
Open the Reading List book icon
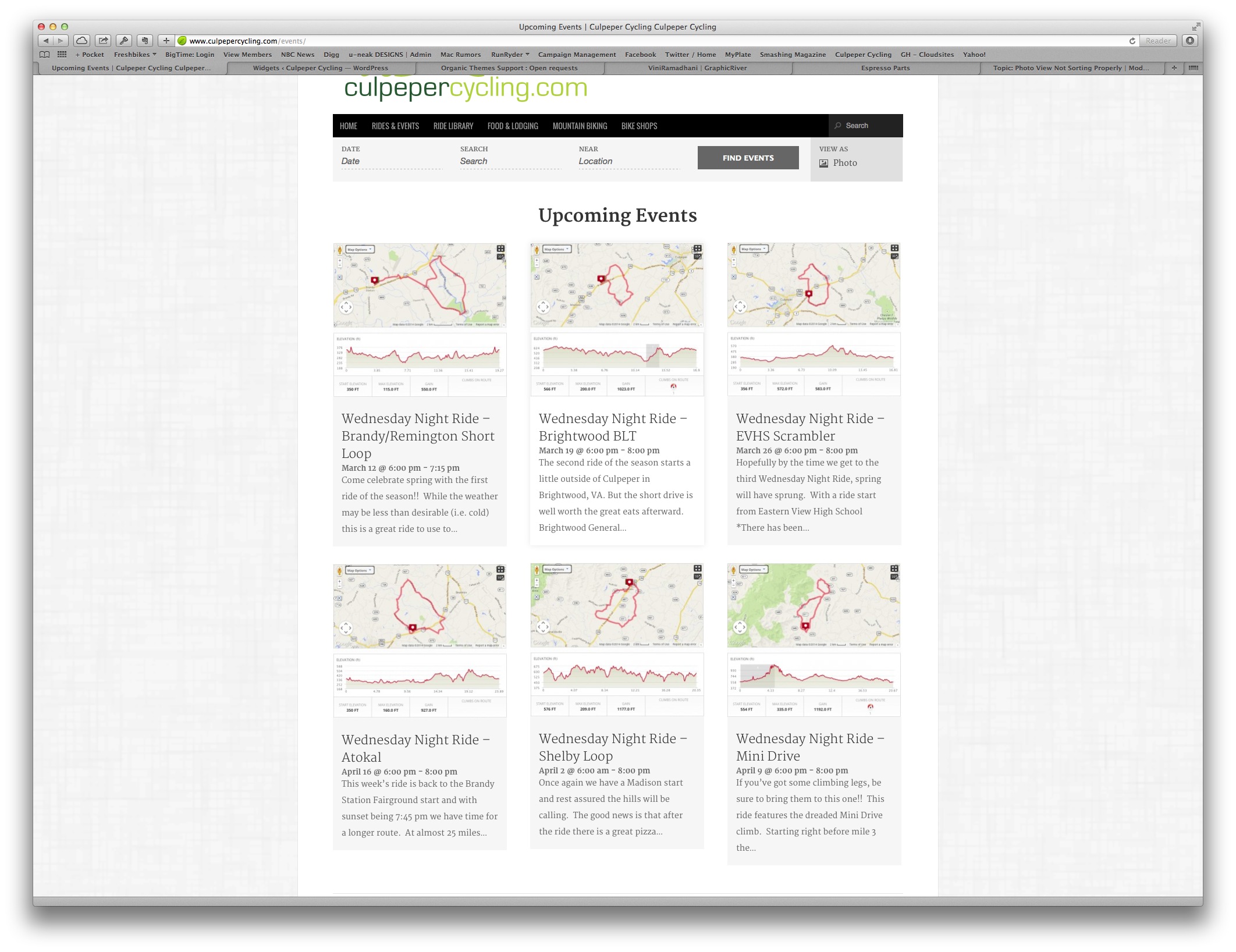pos(44,55)
